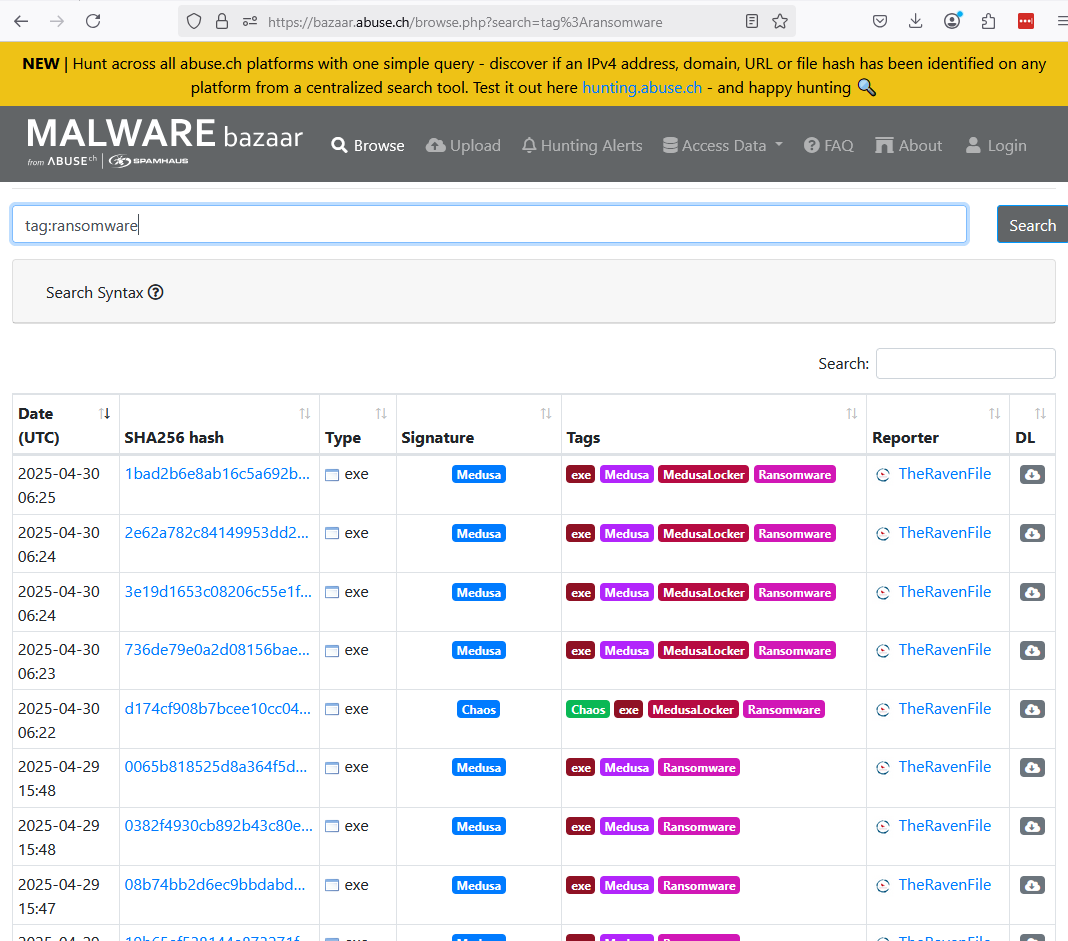1068x941 pixels.
Task: Sort table by Signature column
Action: click(479, 425)
